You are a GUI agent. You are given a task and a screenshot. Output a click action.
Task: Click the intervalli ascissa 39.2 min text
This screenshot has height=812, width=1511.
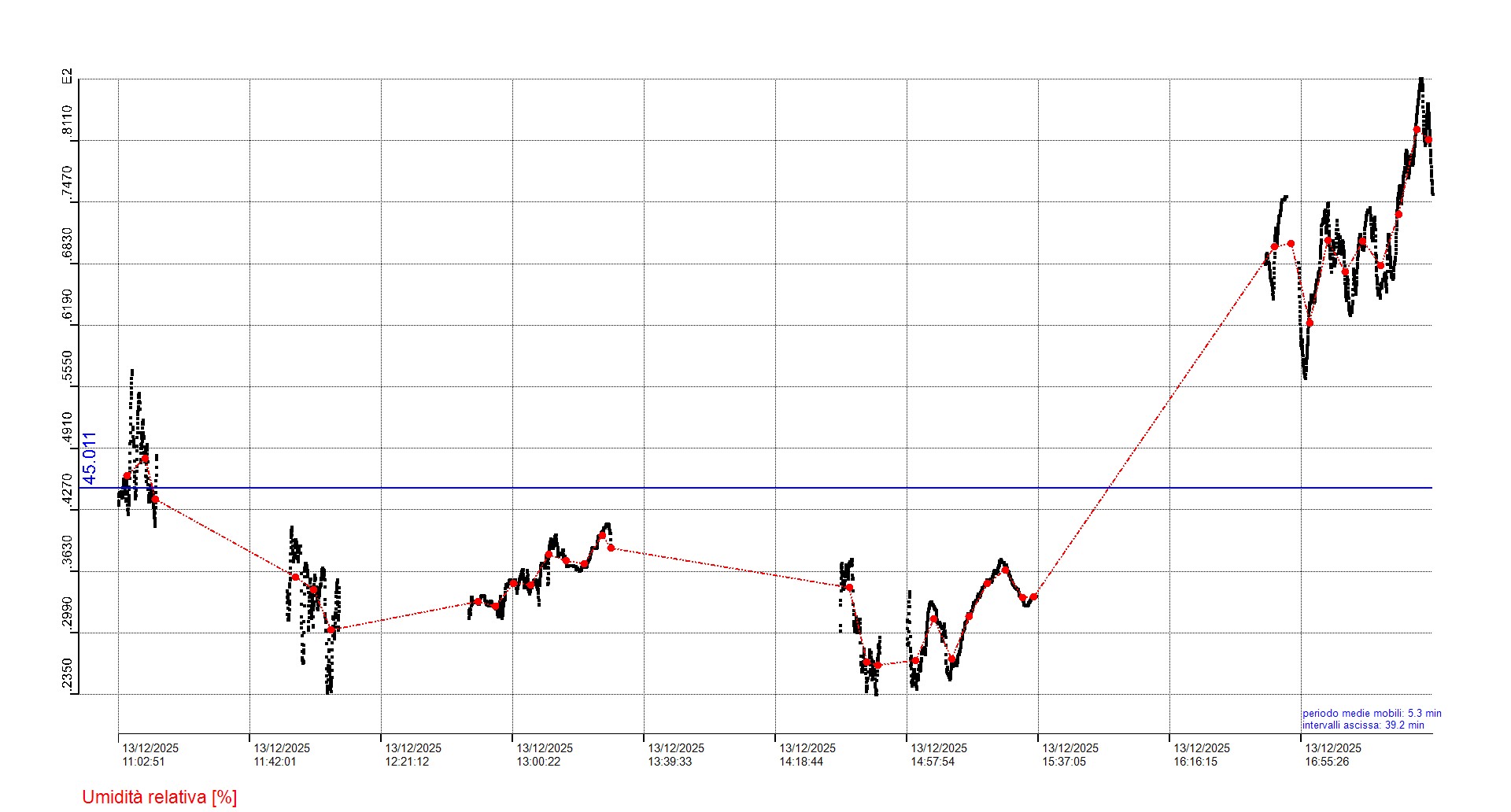1362,725
